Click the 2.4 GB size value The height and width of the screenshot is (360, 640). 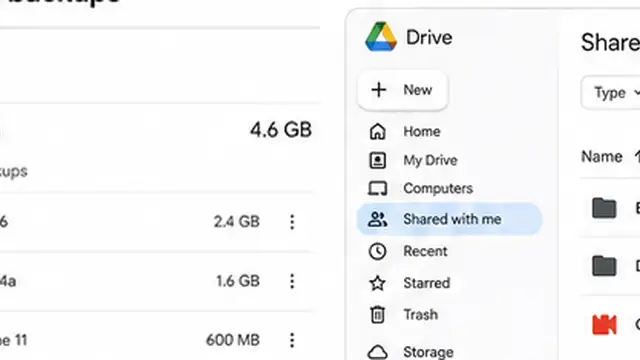tap(237, 222)
